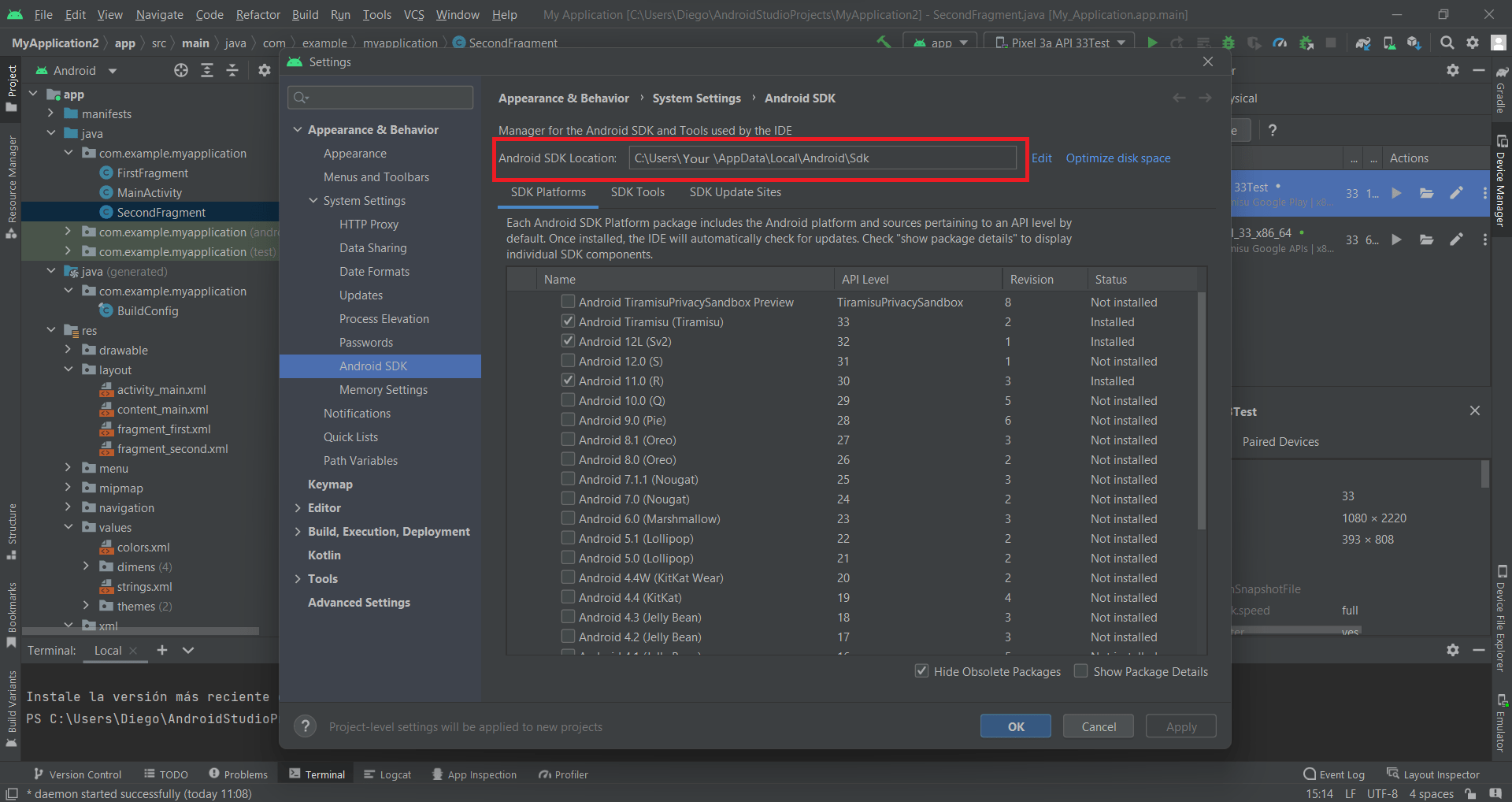Image resolution: width=1512 pixels, height=802 pixels.
Task: Enable Show Package Details checkbox
Action: [1081, 671]
